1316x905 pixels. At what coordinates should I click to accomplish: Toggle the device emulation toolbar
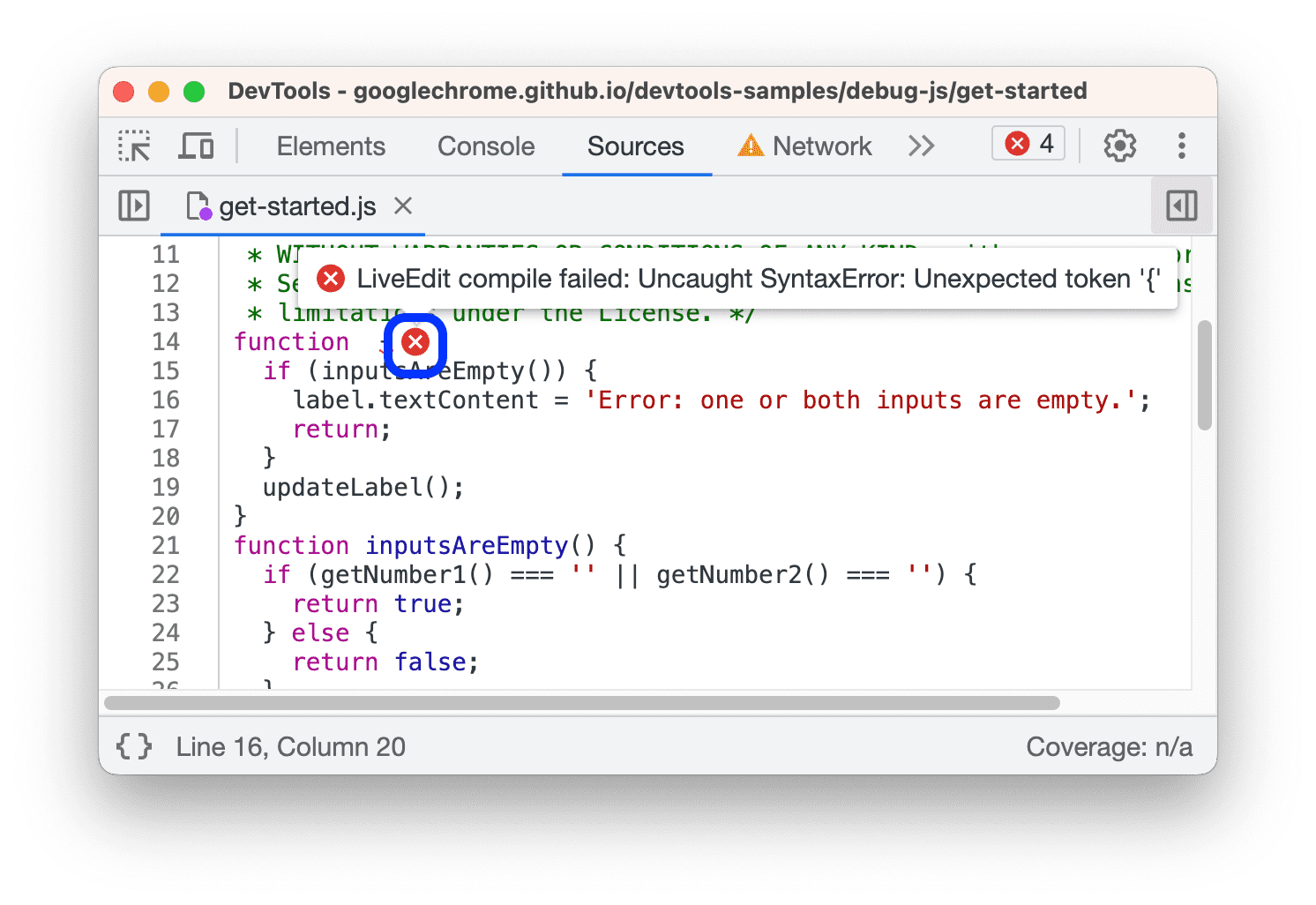(196, 146)
